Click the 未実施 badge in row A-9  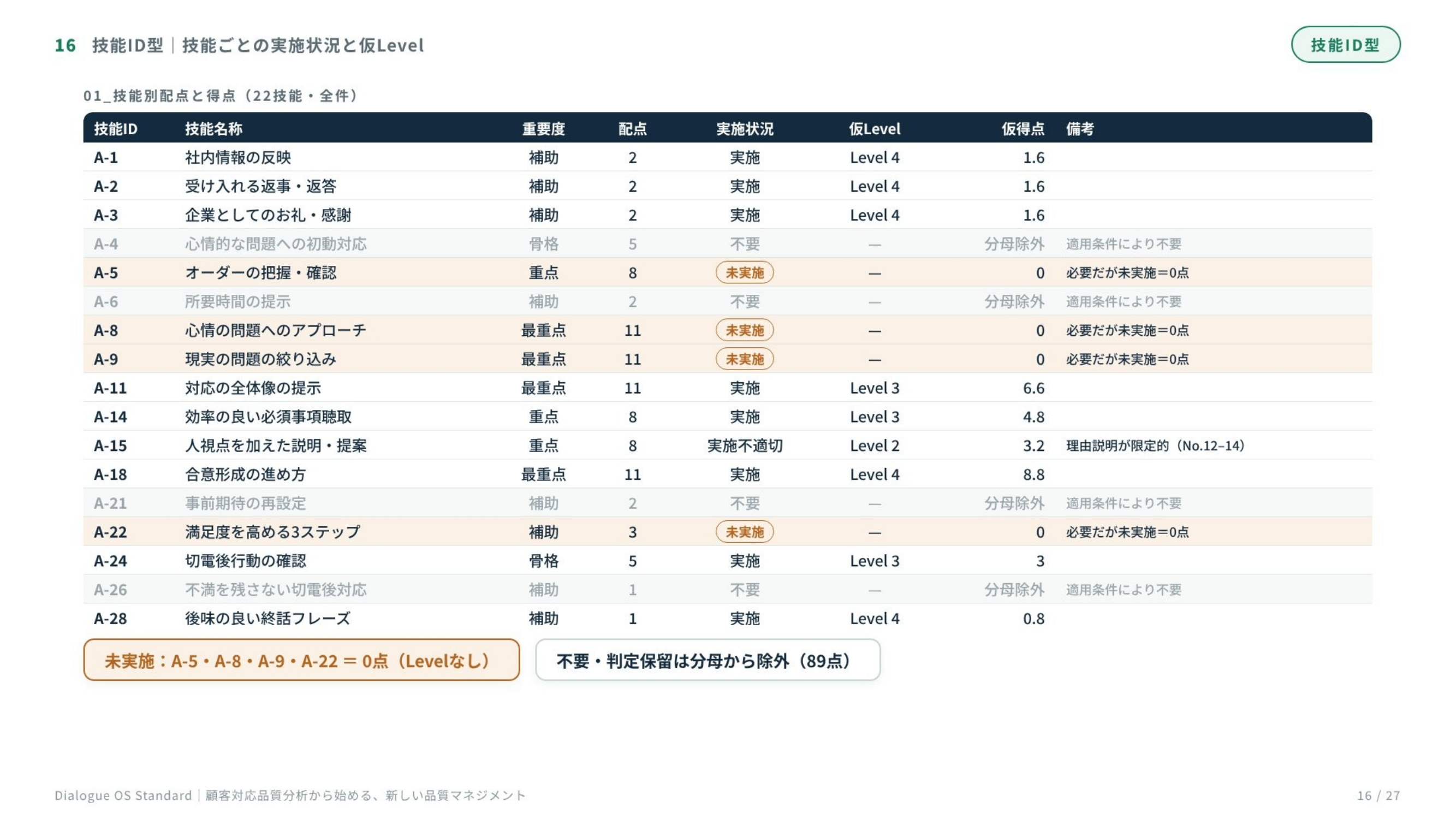745,359
